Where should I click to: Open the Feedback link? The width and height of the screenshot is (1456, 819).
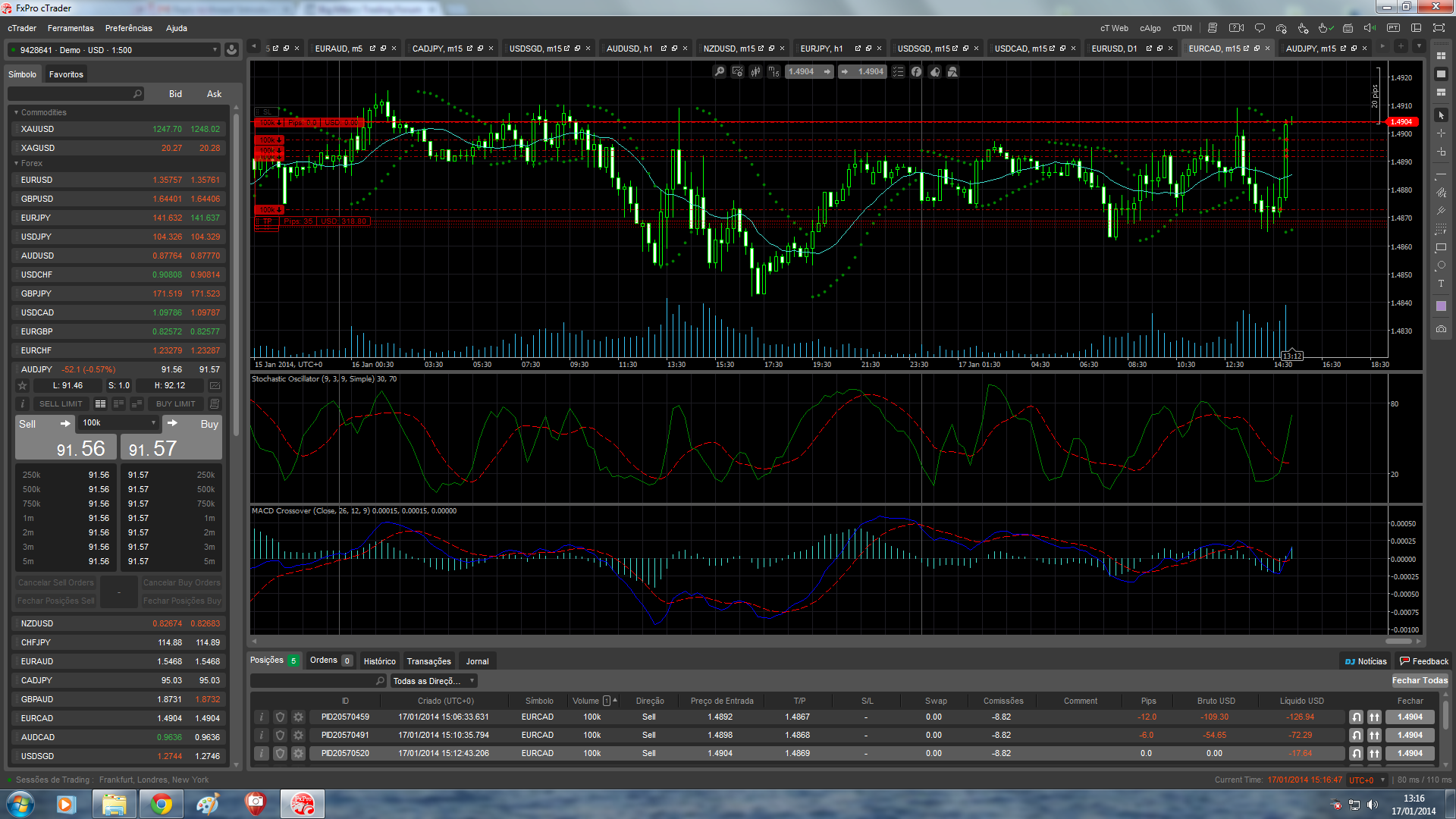tap(1424, 661)
